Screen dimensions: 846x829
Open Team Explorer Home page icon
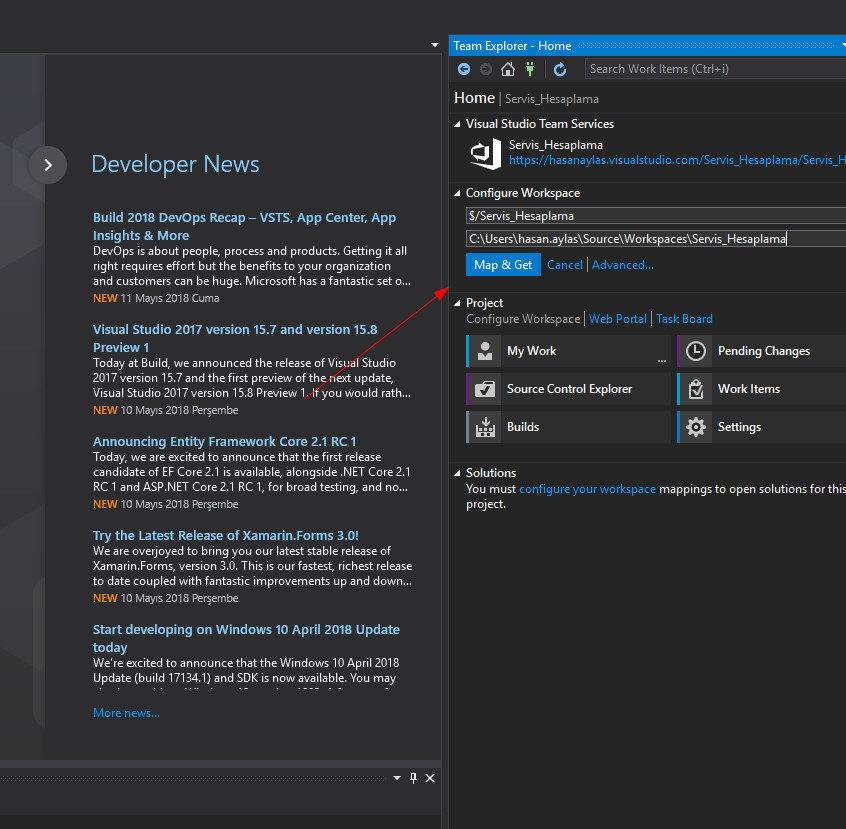[x=508, y=69]
